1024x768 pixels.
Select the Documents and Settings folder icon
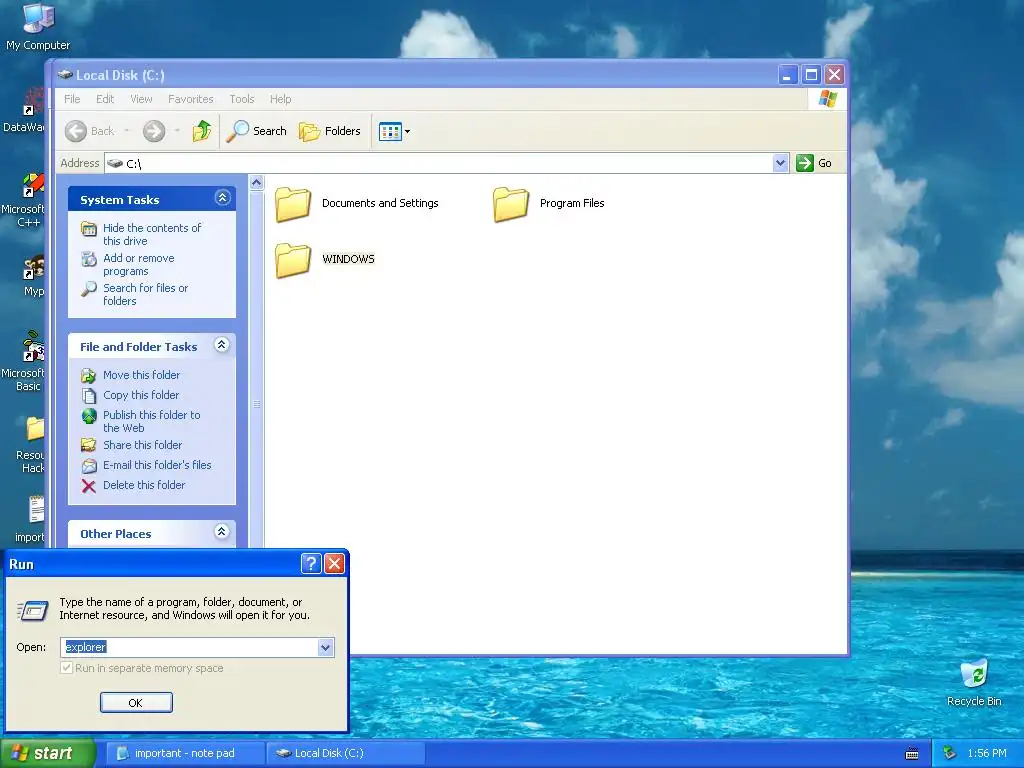(293, 204)
